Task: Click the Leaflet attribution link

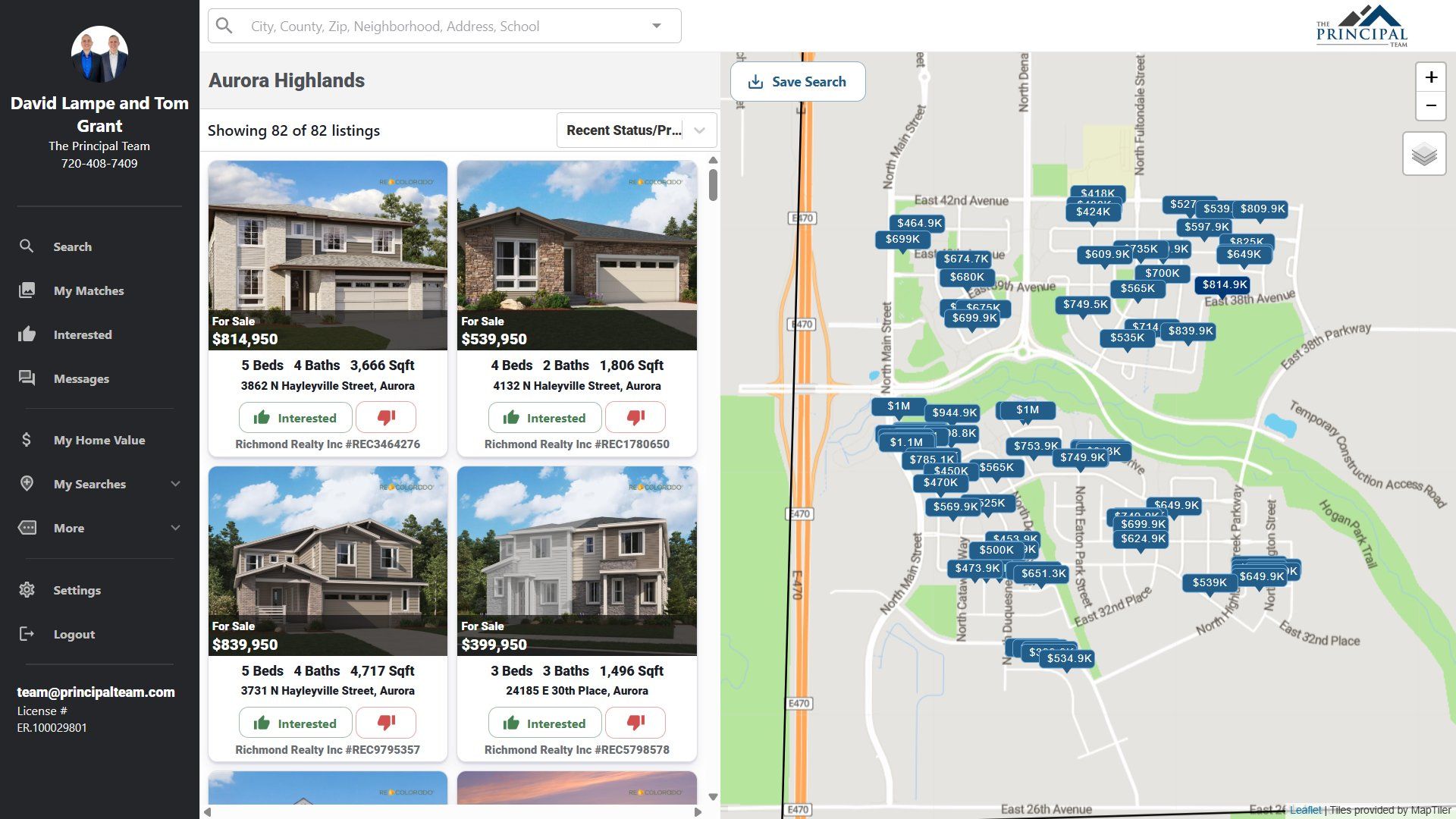Action: 1305,810
